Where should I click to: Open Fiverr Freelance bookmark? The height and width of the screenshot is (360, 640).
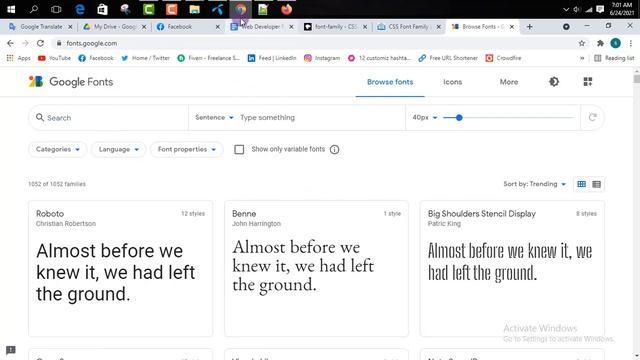click(x=209, y=58)
